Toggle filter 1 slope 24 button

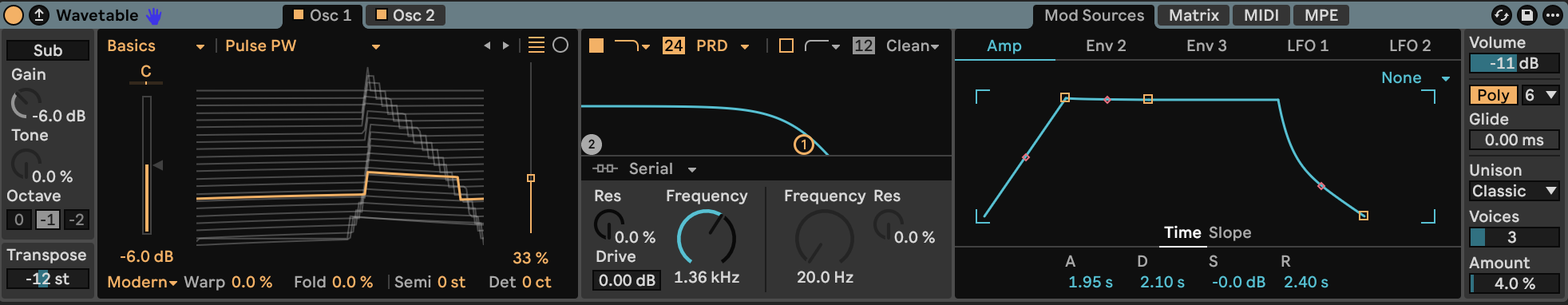[673, 46]
